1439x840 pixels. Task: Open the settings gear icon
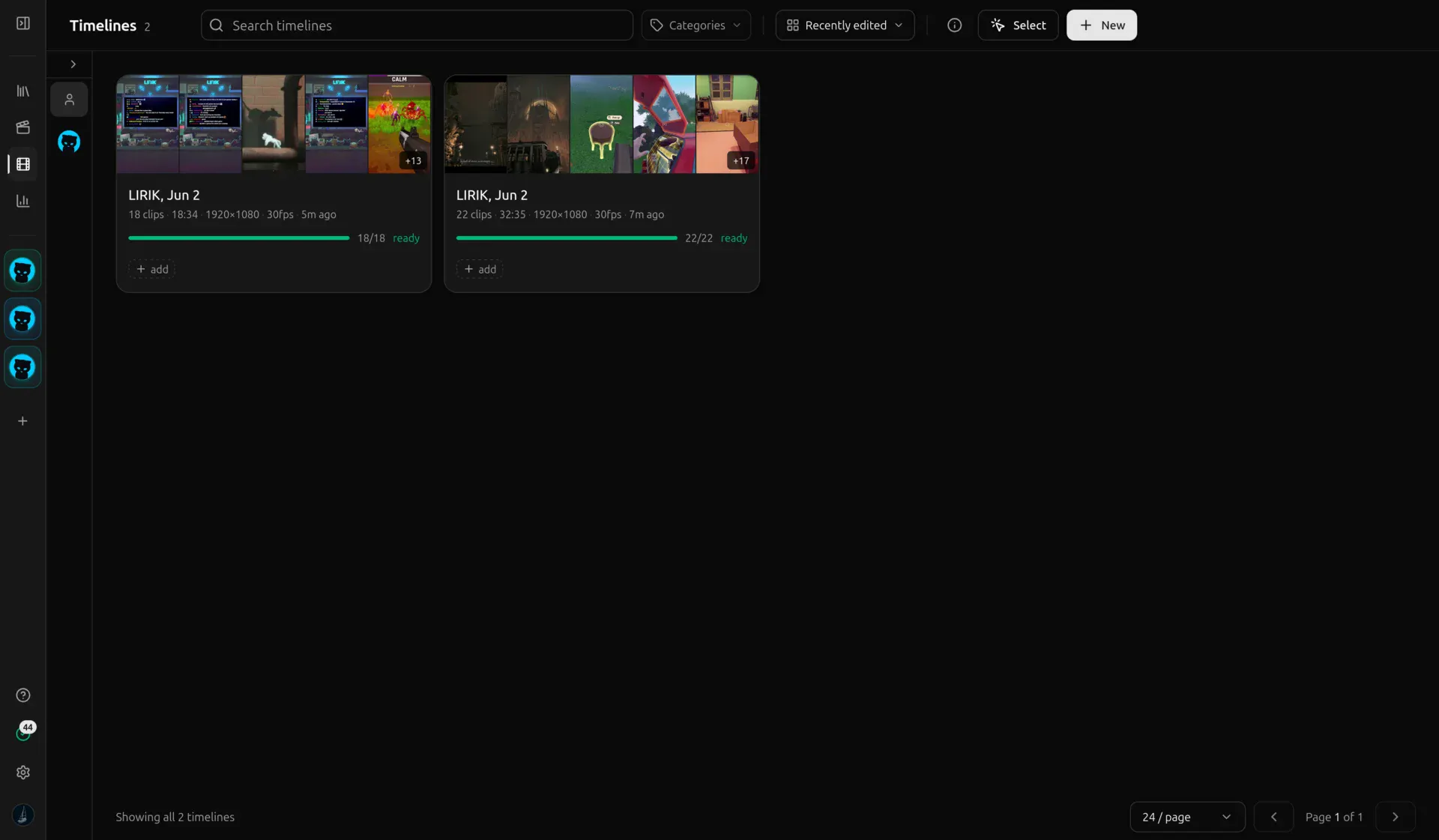tap(23, 773)
